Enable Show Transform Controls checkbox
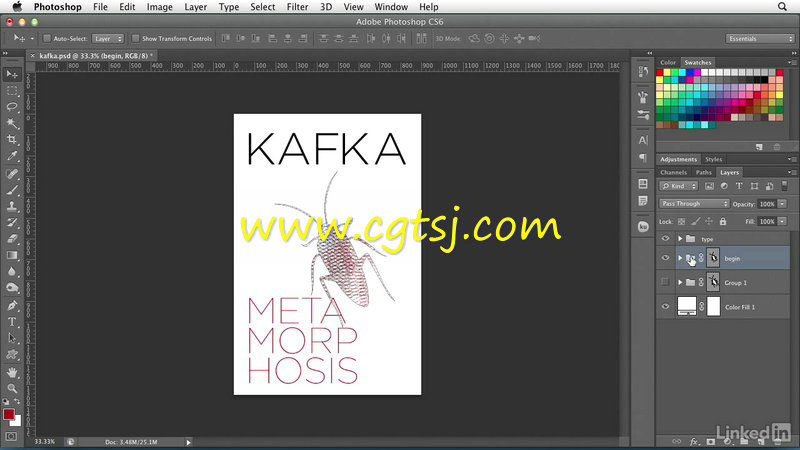 tap(135, 38)
